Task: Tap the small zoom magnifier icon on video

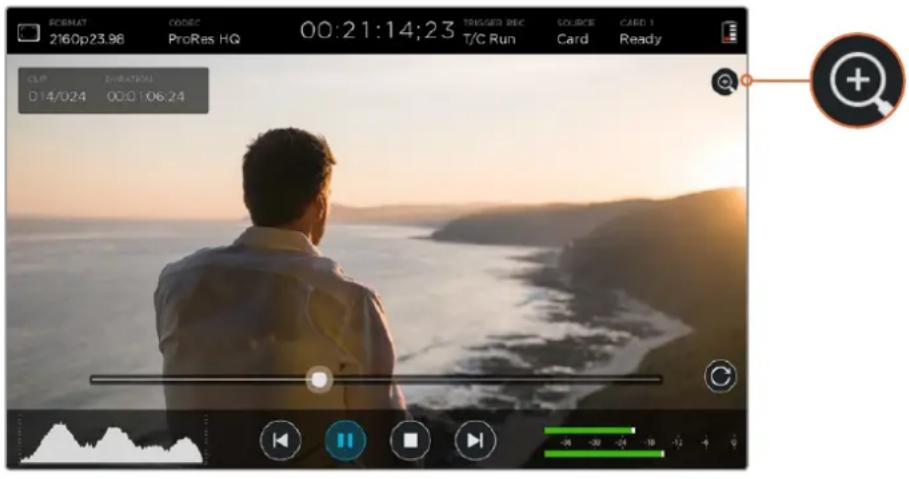Action: point(725,82)
